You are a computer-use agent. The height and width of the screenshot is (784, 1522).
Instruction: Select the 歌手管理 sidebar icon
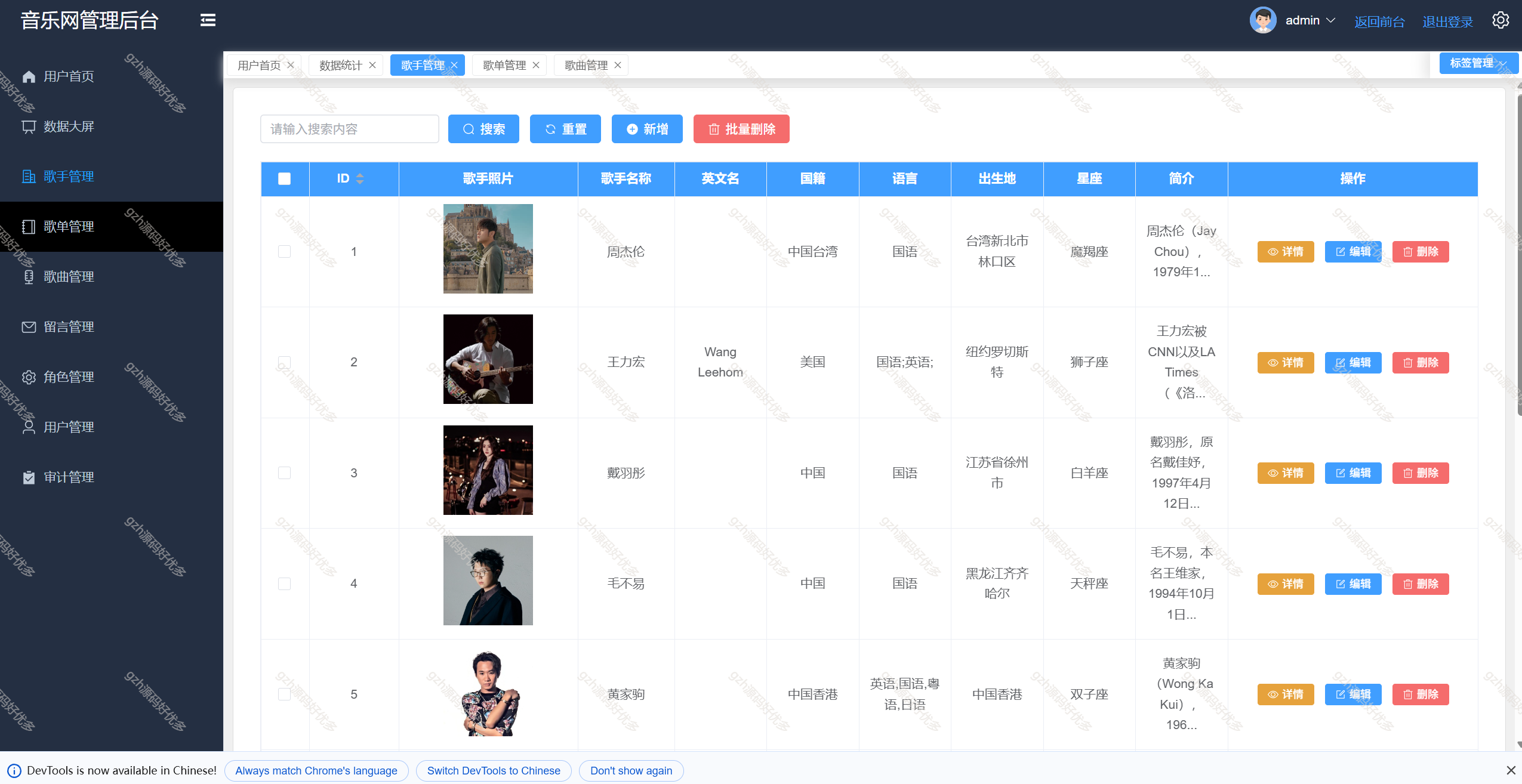(29, 177)
